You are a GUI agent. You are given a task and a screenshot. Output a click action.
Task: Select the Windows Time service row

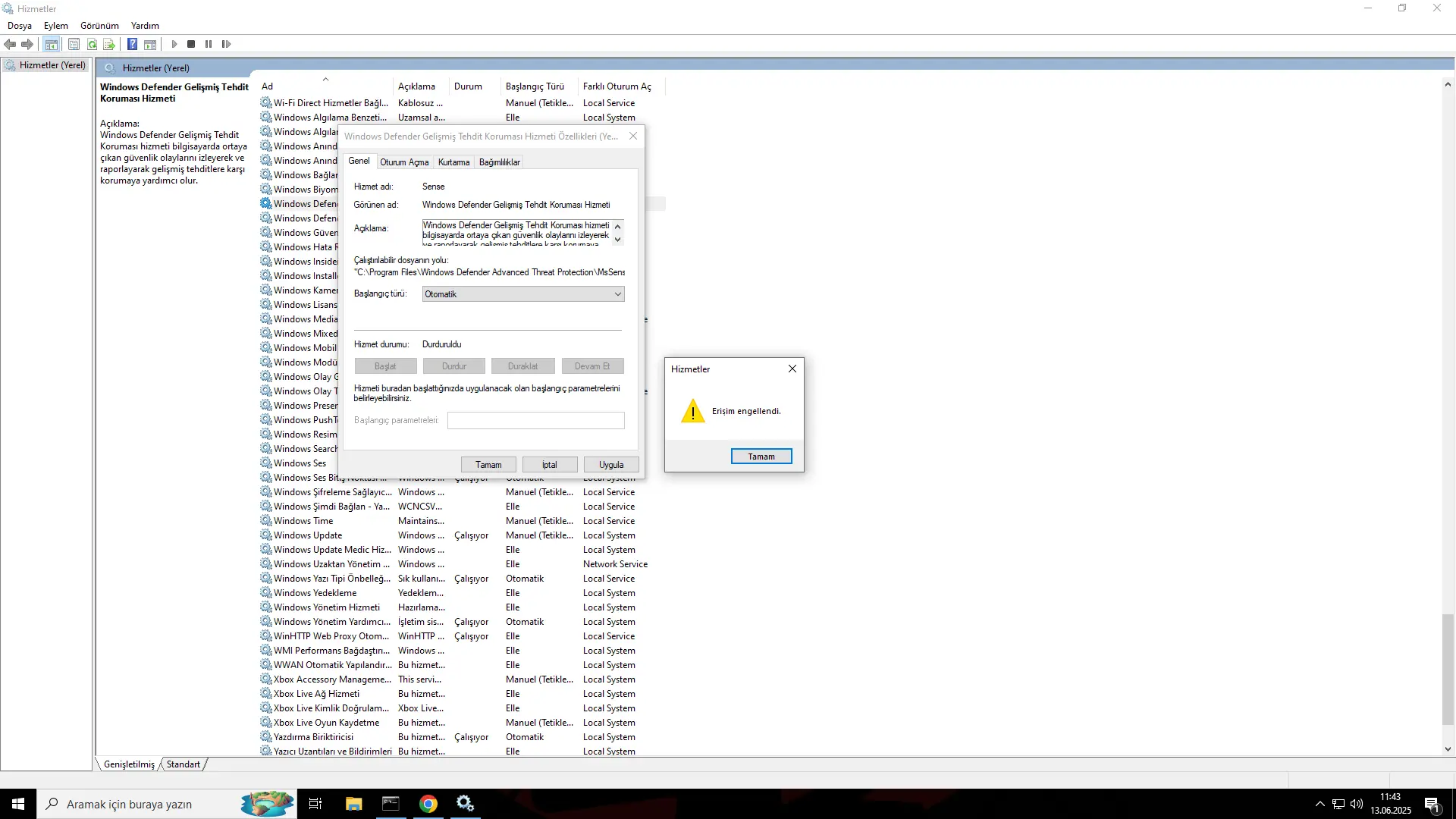463,521
